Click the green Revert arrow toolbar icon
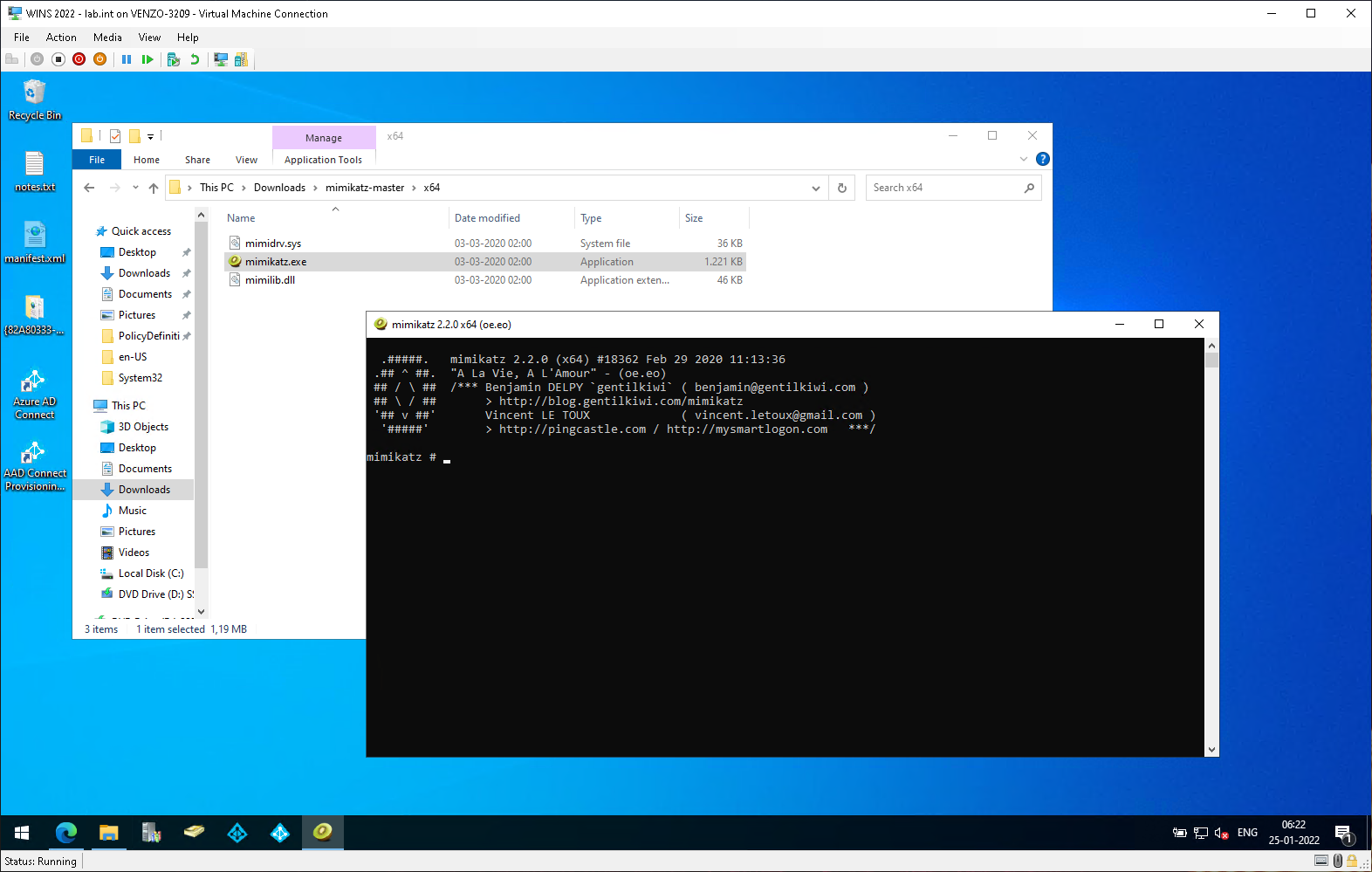Image resolution: width=1372 pixels, height=872 pixels. pos(195,59)
